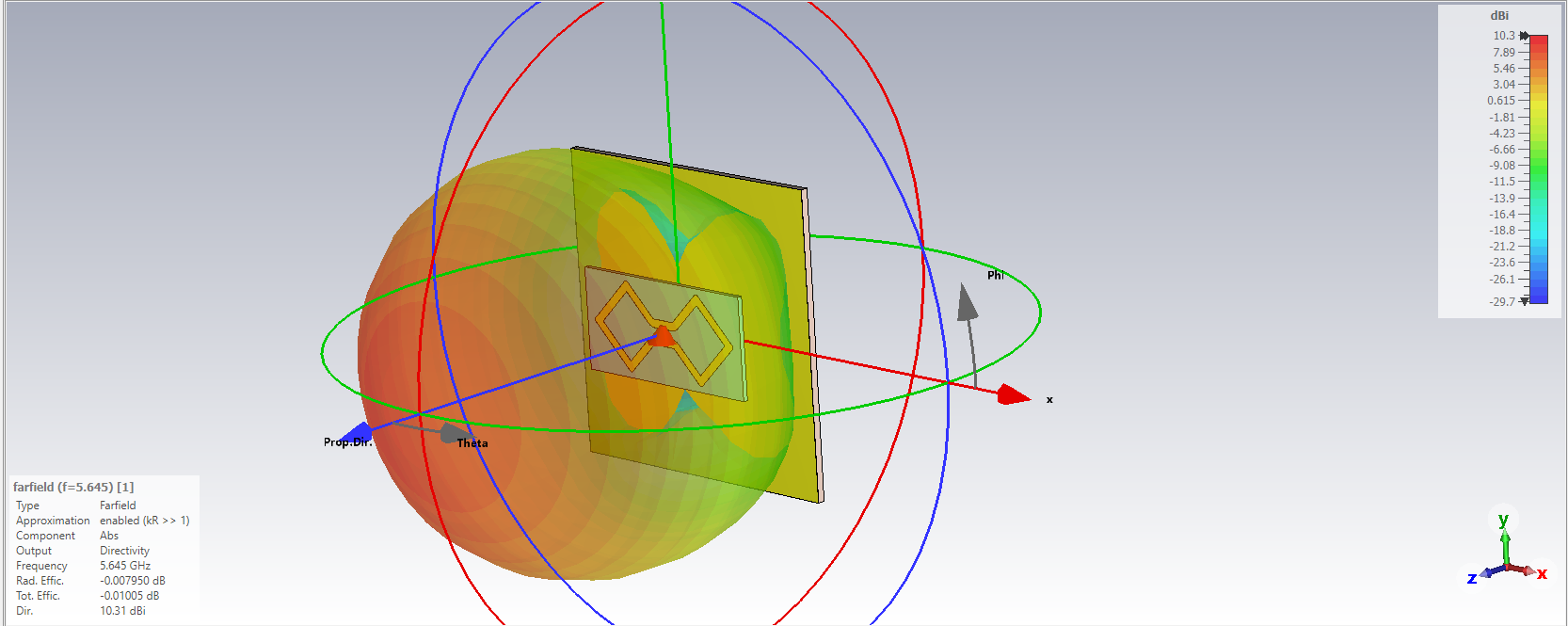Click the '5.46' scale value
Screen dimensions: 1568x626
coord(1504,68)
